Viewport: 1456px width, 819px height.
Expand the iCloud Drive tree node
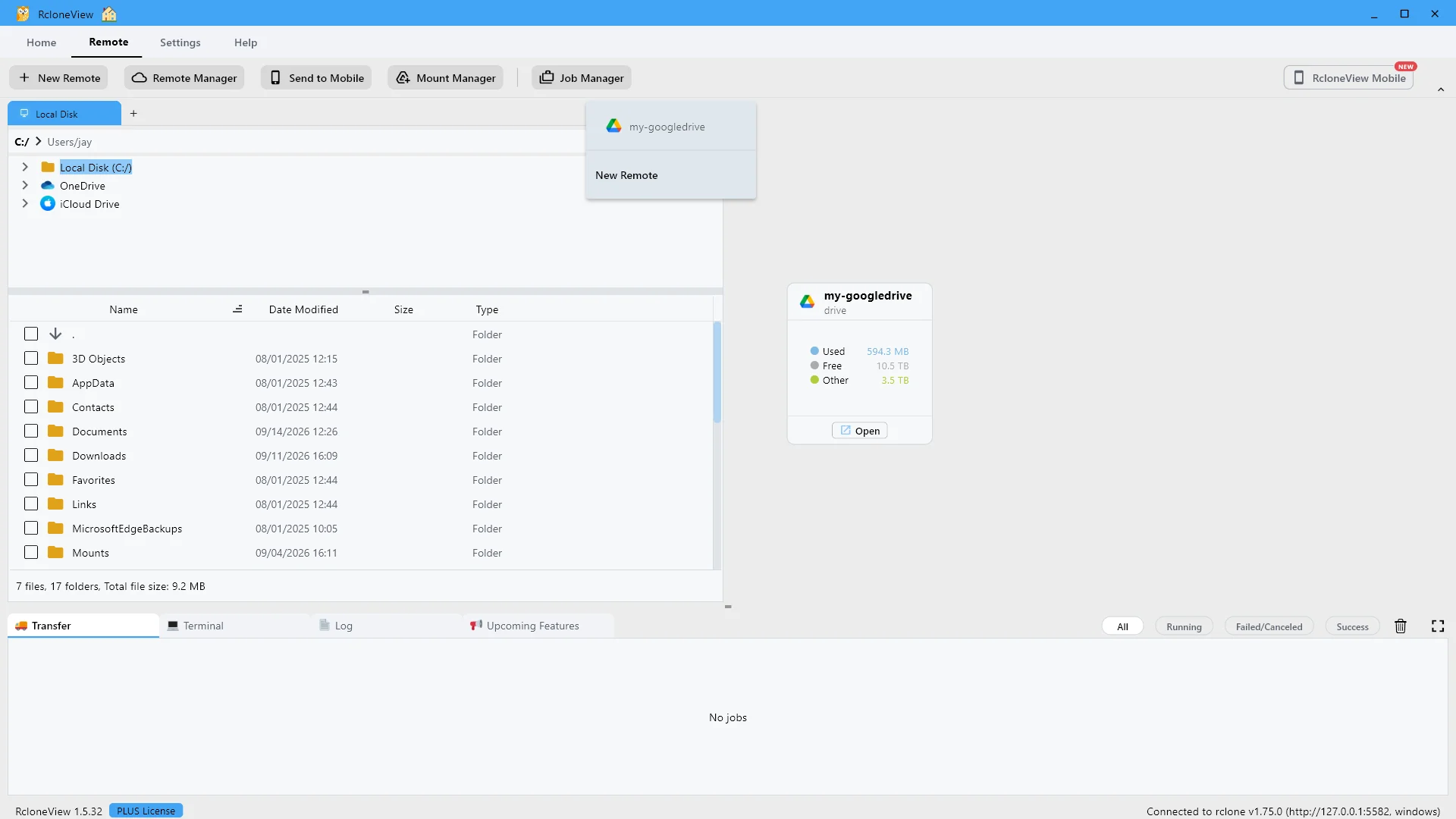[25, 203]
